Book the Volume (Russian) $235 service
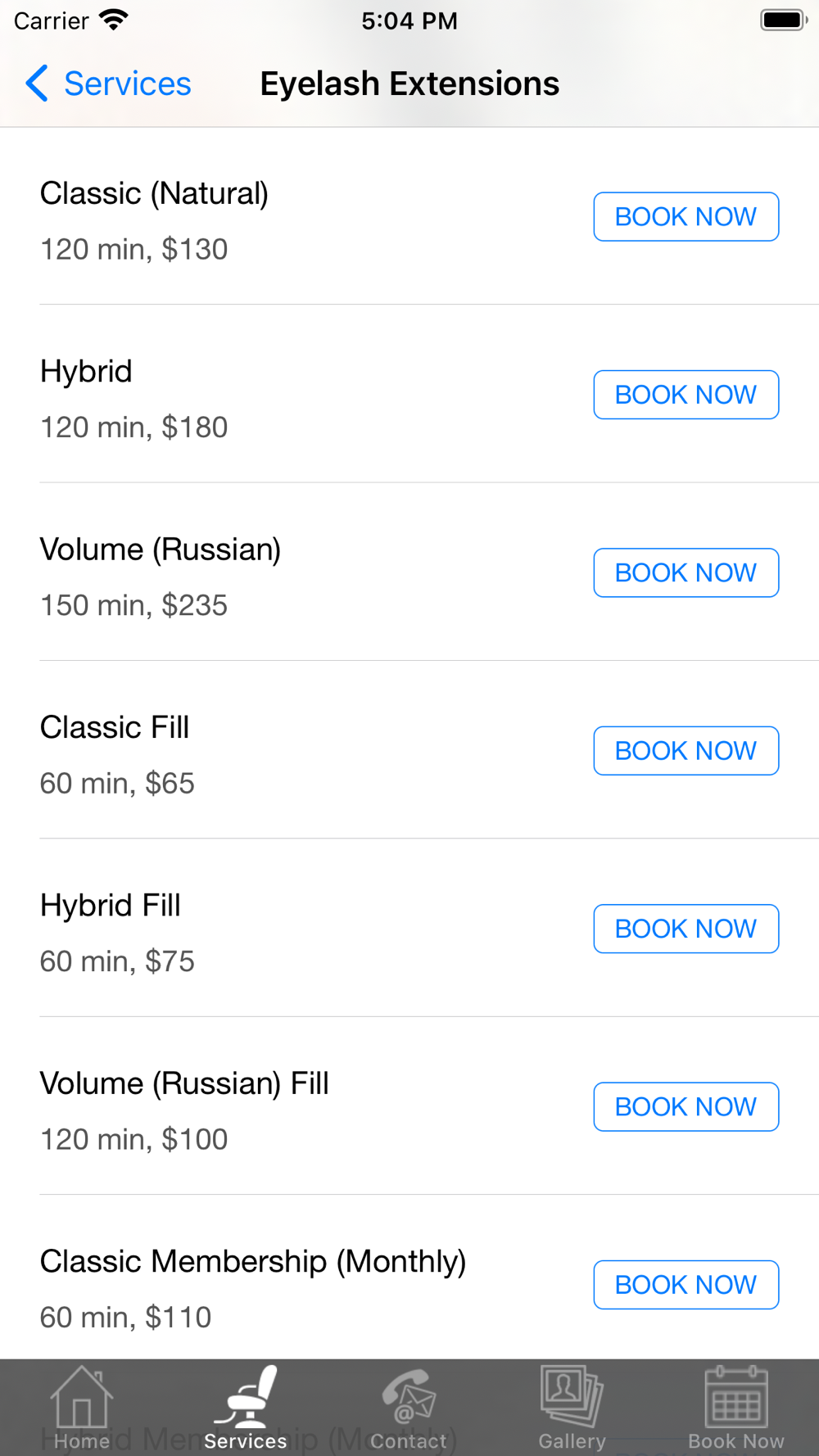Image resolution: width=819 pixels, height=1456 pixels. [686, 572]
